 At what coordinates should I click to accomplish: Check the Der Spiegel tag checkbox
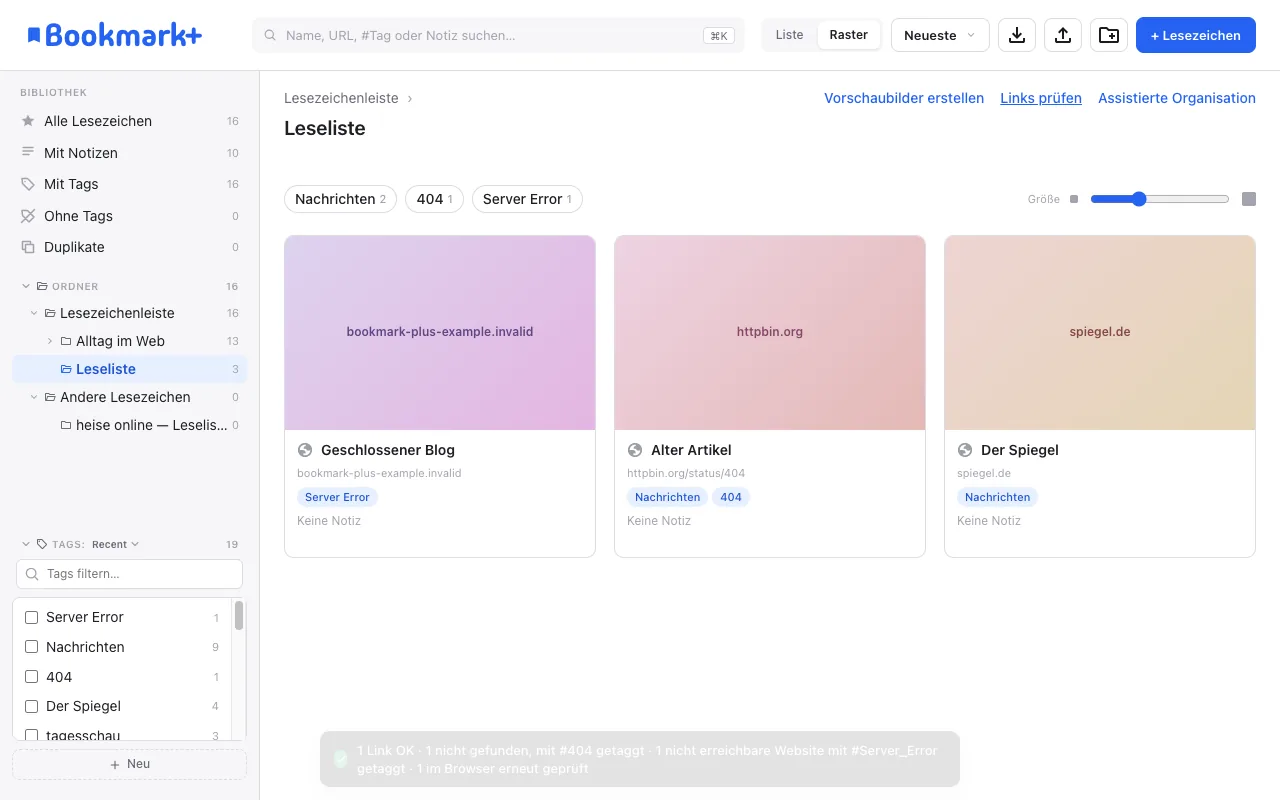coord(31,706)
